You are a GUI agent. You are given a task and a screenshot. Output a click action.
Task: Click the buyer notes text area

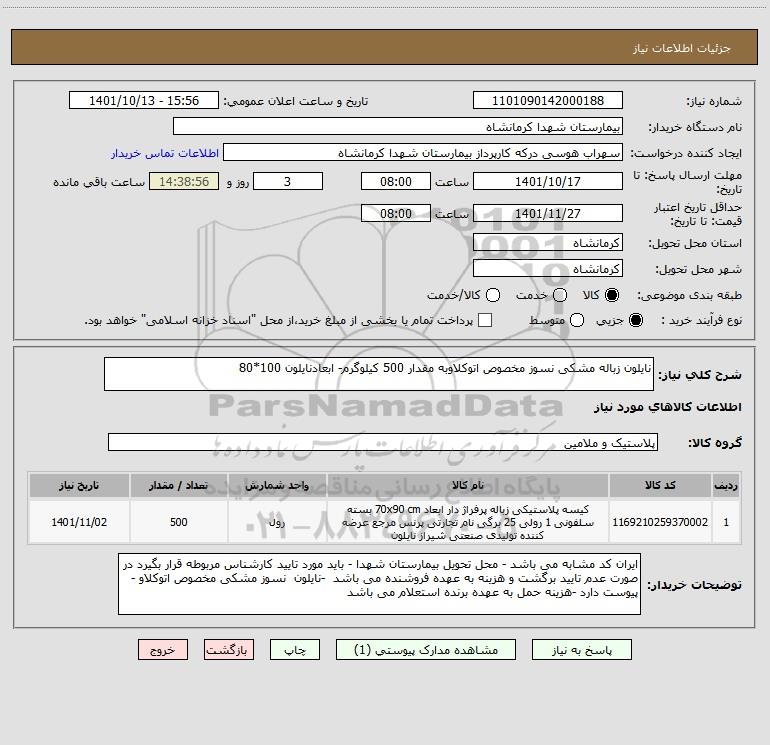click(x=379, y=584)
